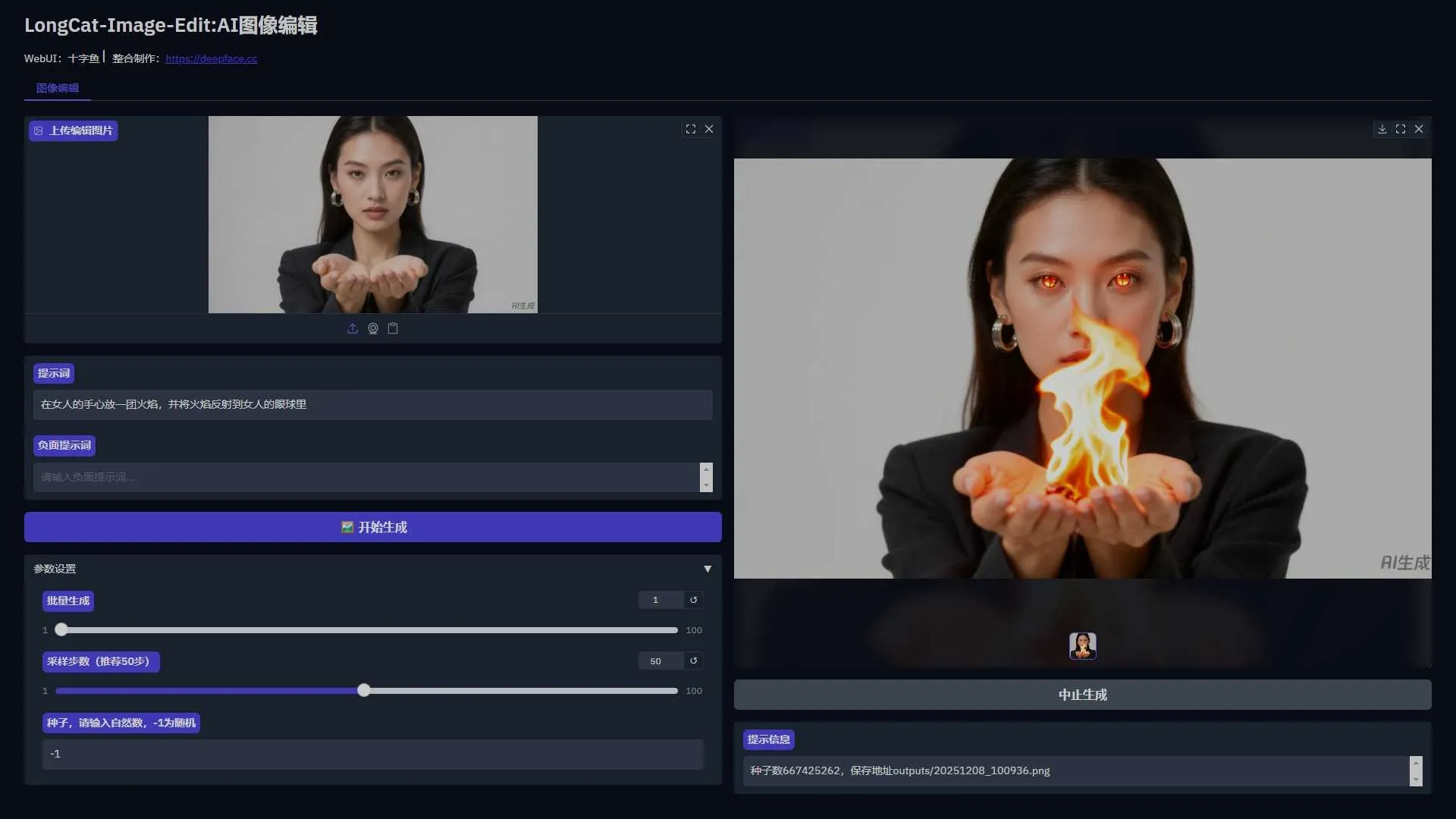
Task: Select the output gallery thumbnail
Action: (1082, 646)
